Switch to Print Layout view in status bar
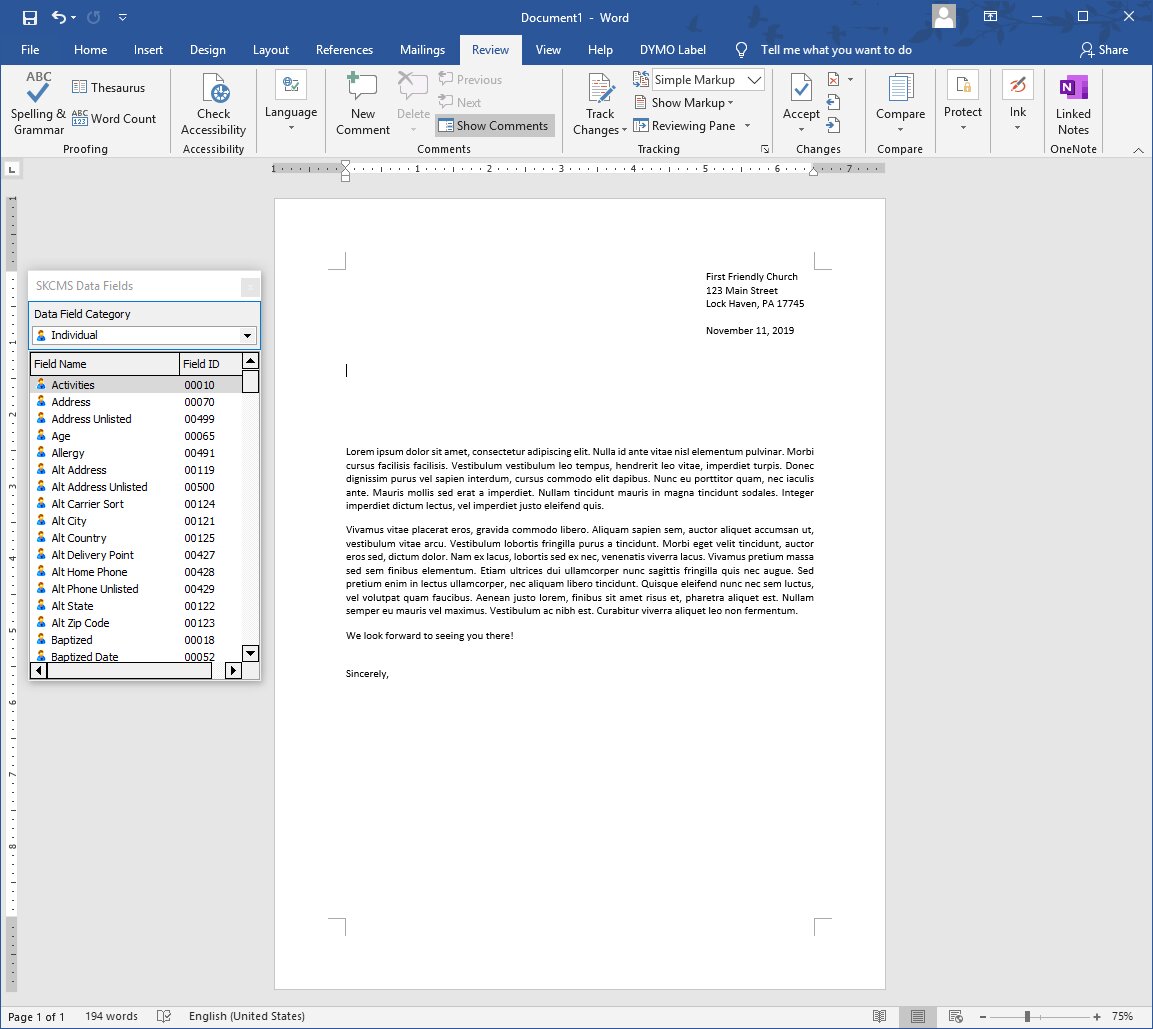The image size is (1153, 1029). tap(916, 1016)
